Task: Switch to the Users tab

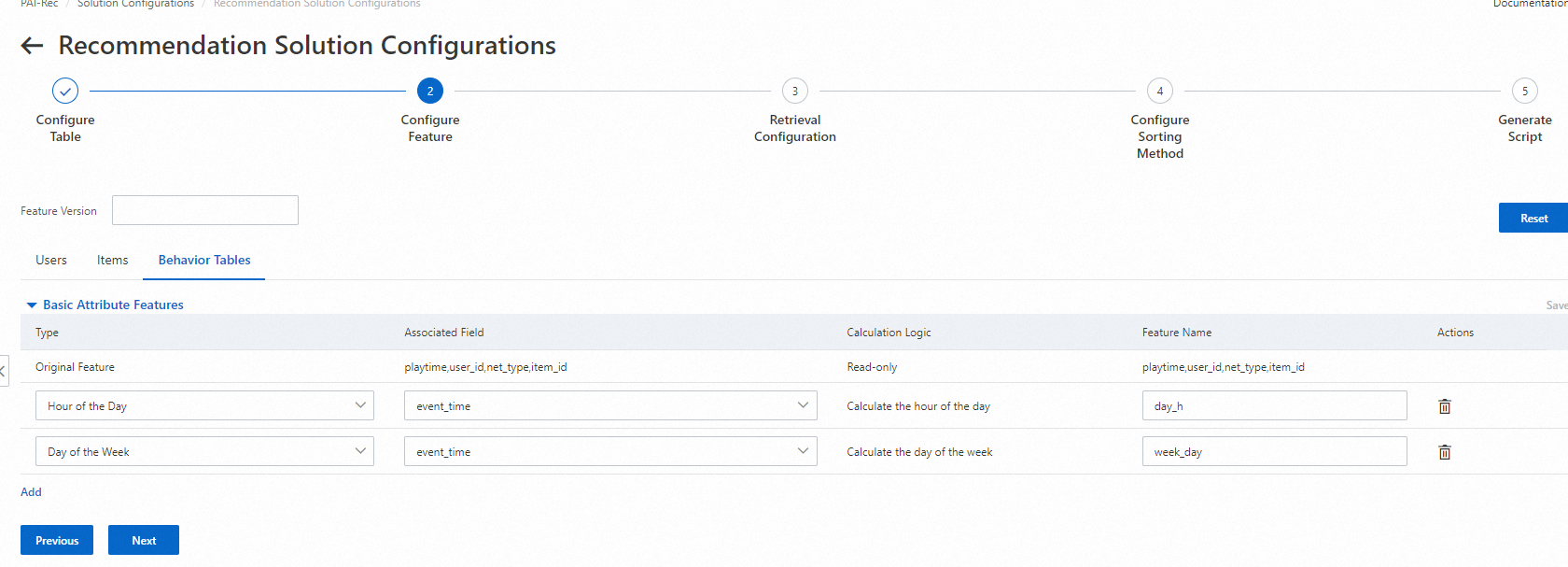Action: point(51,261)
